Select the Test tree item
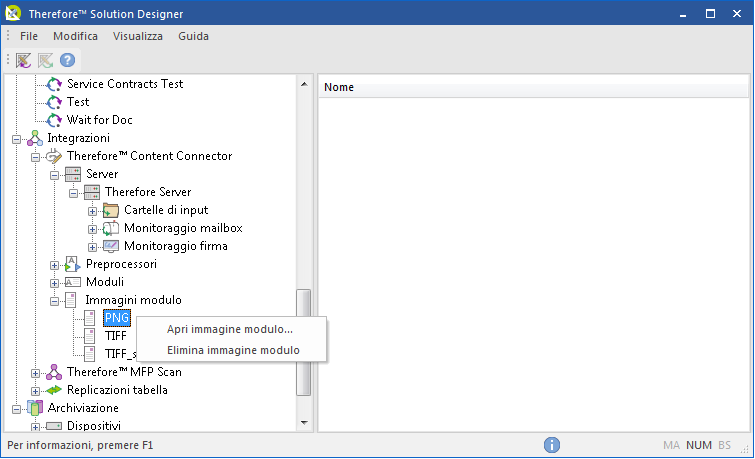755x459 pixels. click(78, 102)
